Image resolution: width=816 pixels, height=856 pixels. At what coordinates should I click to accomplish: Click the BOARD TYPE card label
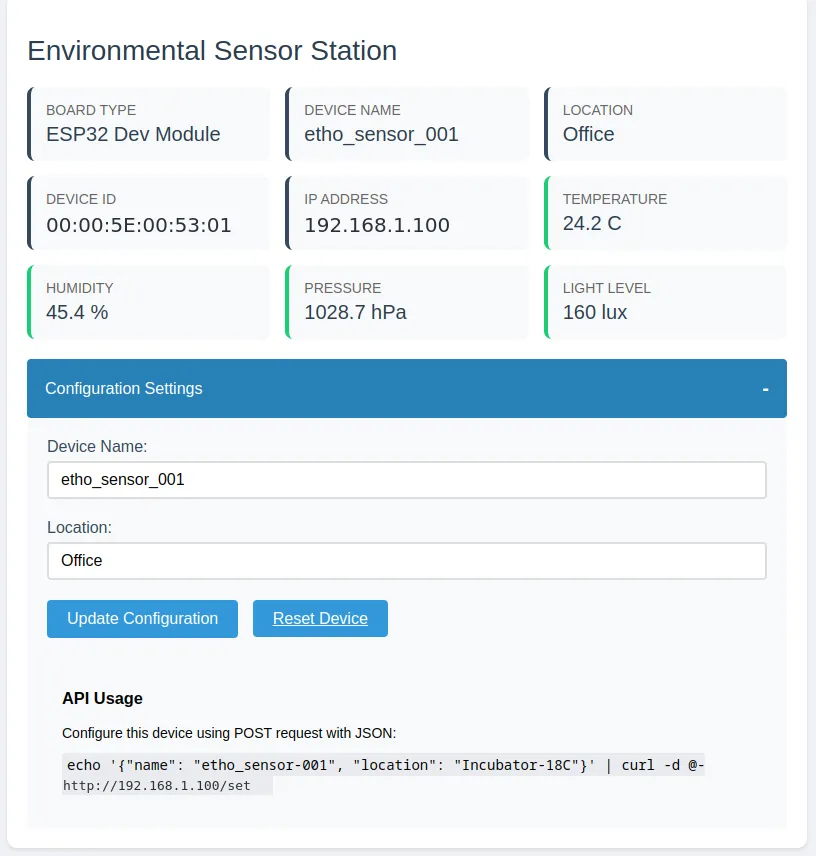coord(91,110)
